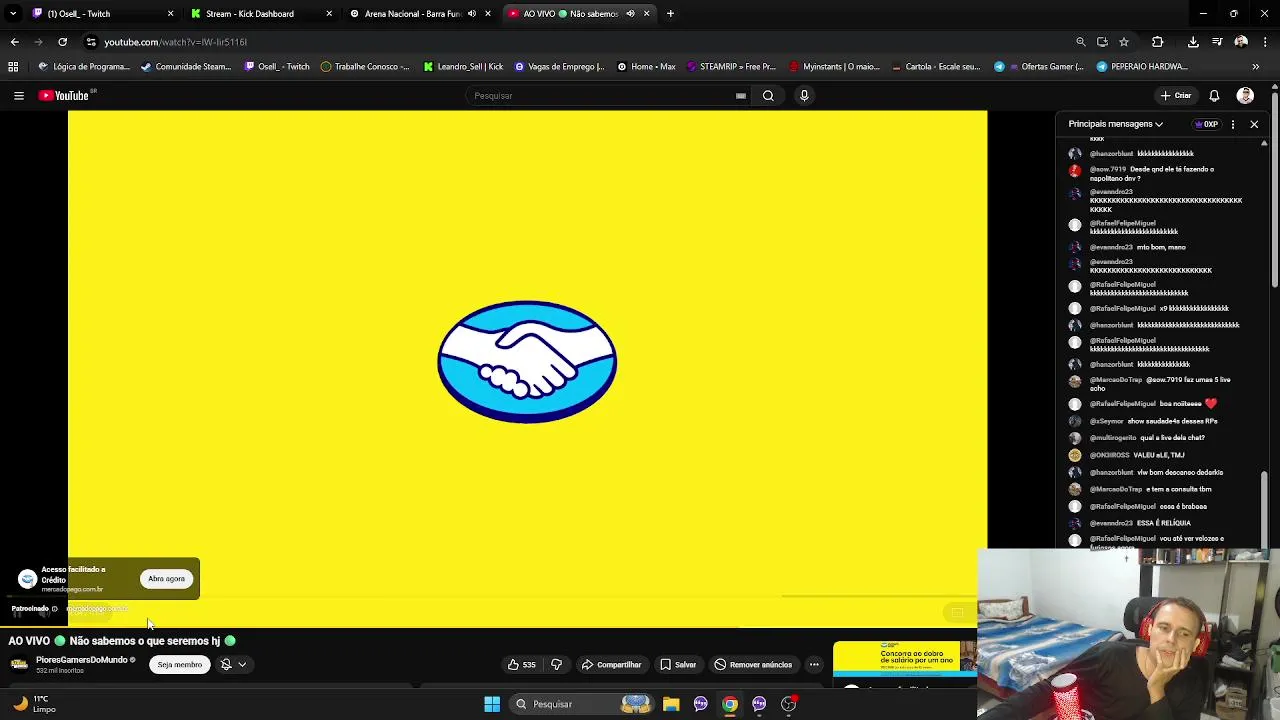Click the PioresGamersDoMundo channel avatar
This screenshot has height=720, width=1280.
click(19, 664)
